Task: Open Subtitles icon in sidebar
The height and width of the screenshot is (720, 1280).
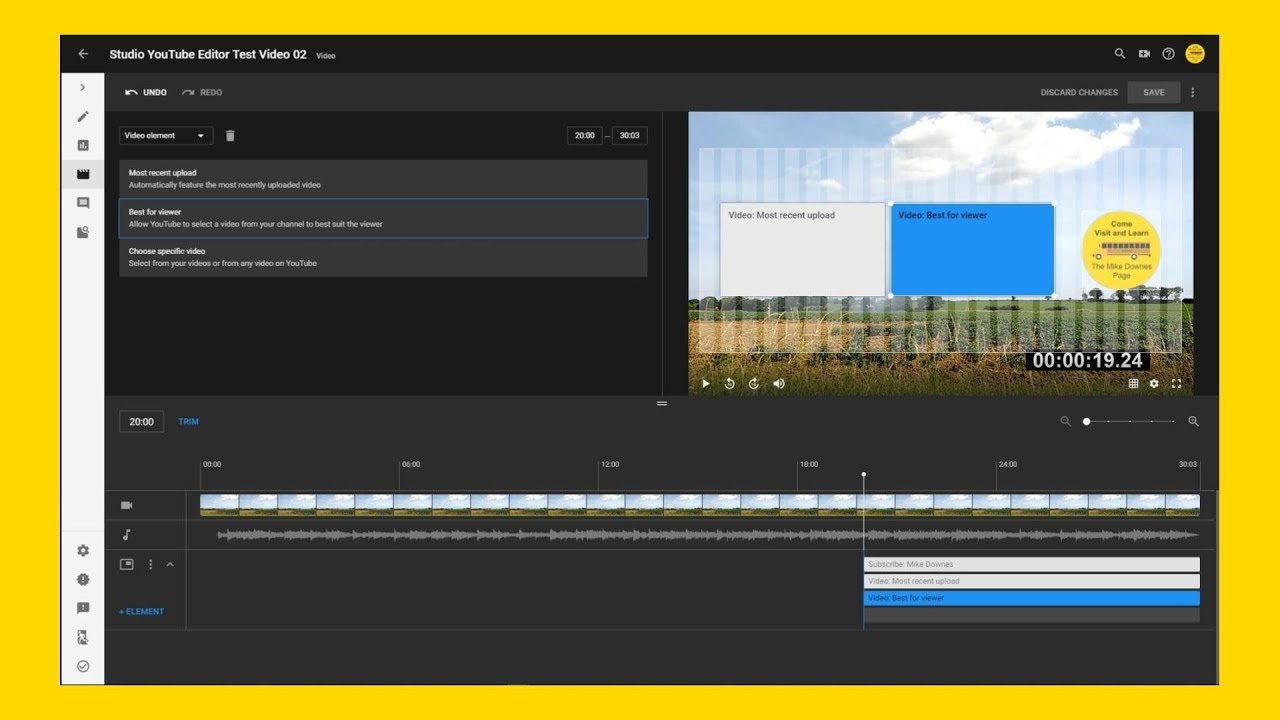Action: 83,232
